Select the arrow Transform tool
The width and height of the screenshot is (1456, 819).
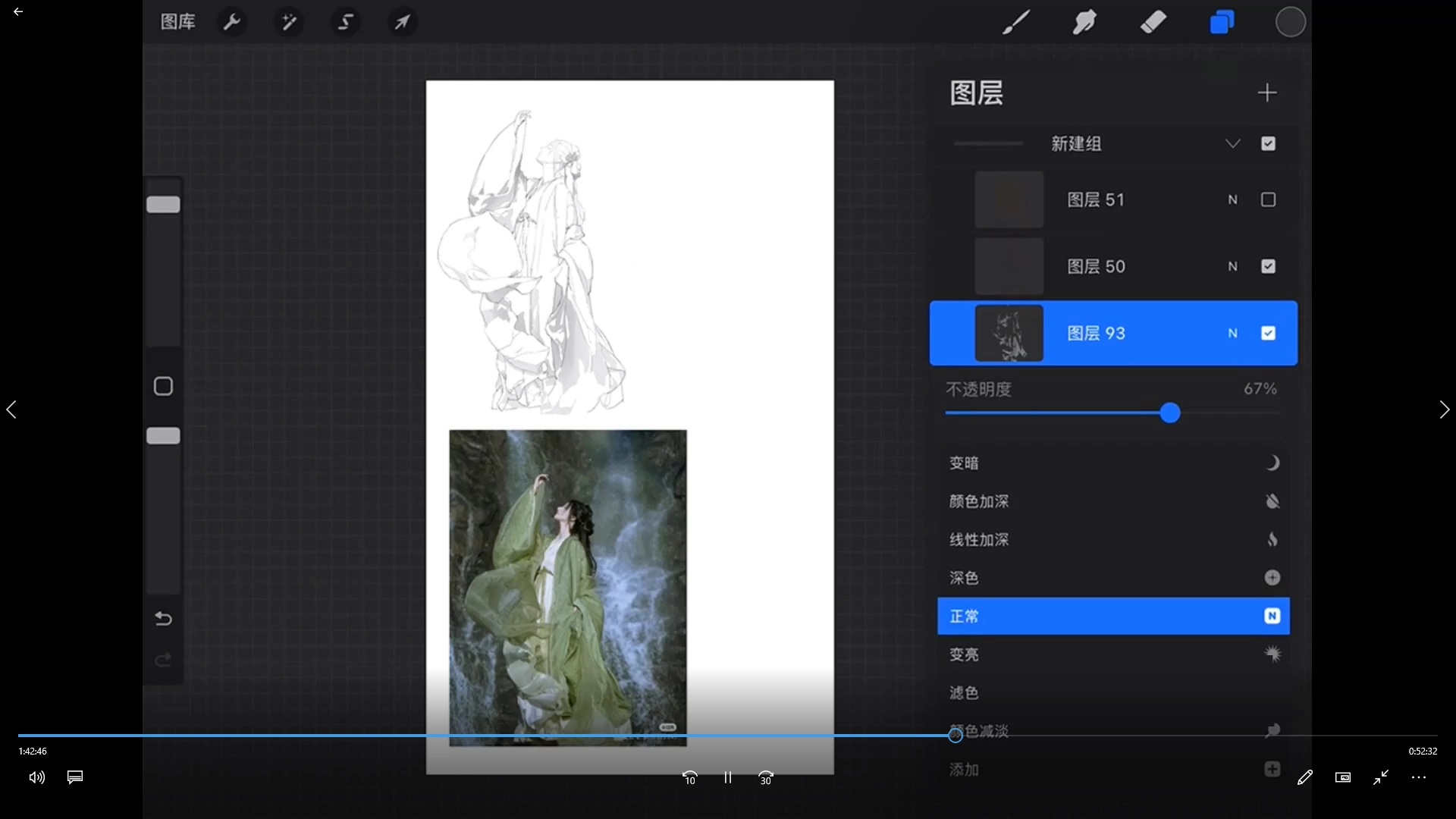point(402,22)
